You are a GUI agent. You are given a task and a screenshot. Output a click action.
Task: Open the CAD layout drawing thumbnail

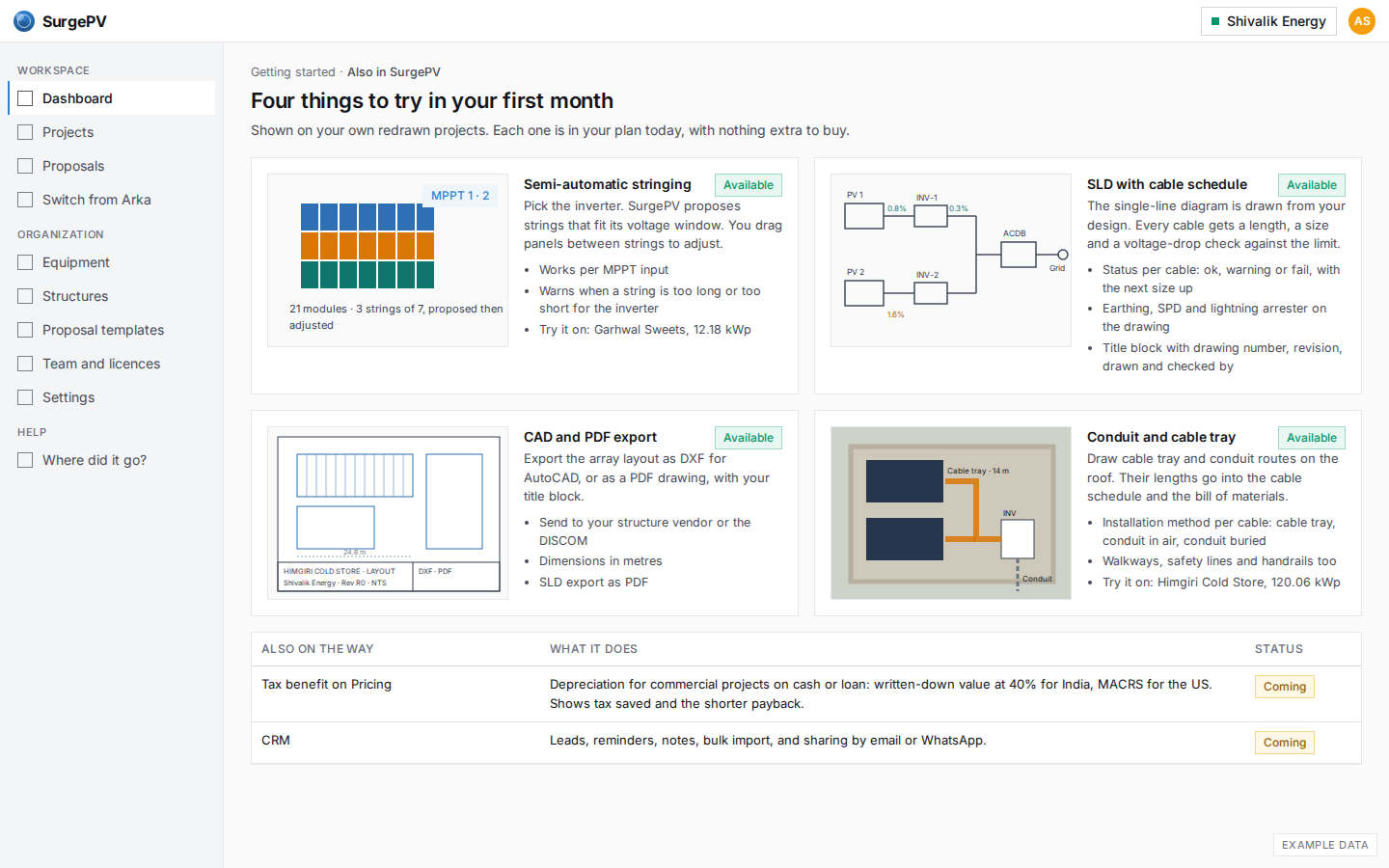(388, 513)
